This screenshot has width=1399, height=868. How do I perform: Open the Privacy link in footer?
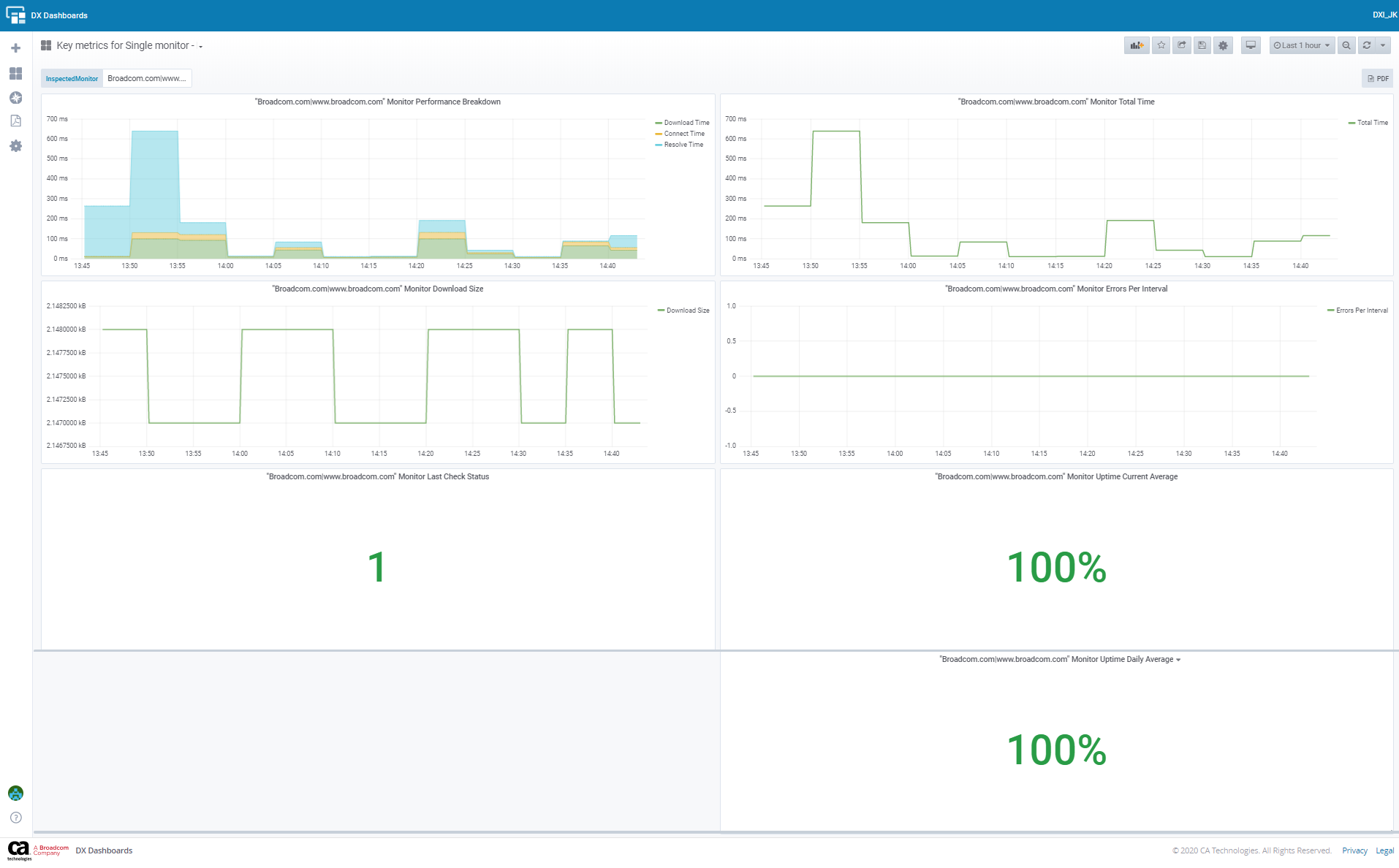coord(1354,850)
